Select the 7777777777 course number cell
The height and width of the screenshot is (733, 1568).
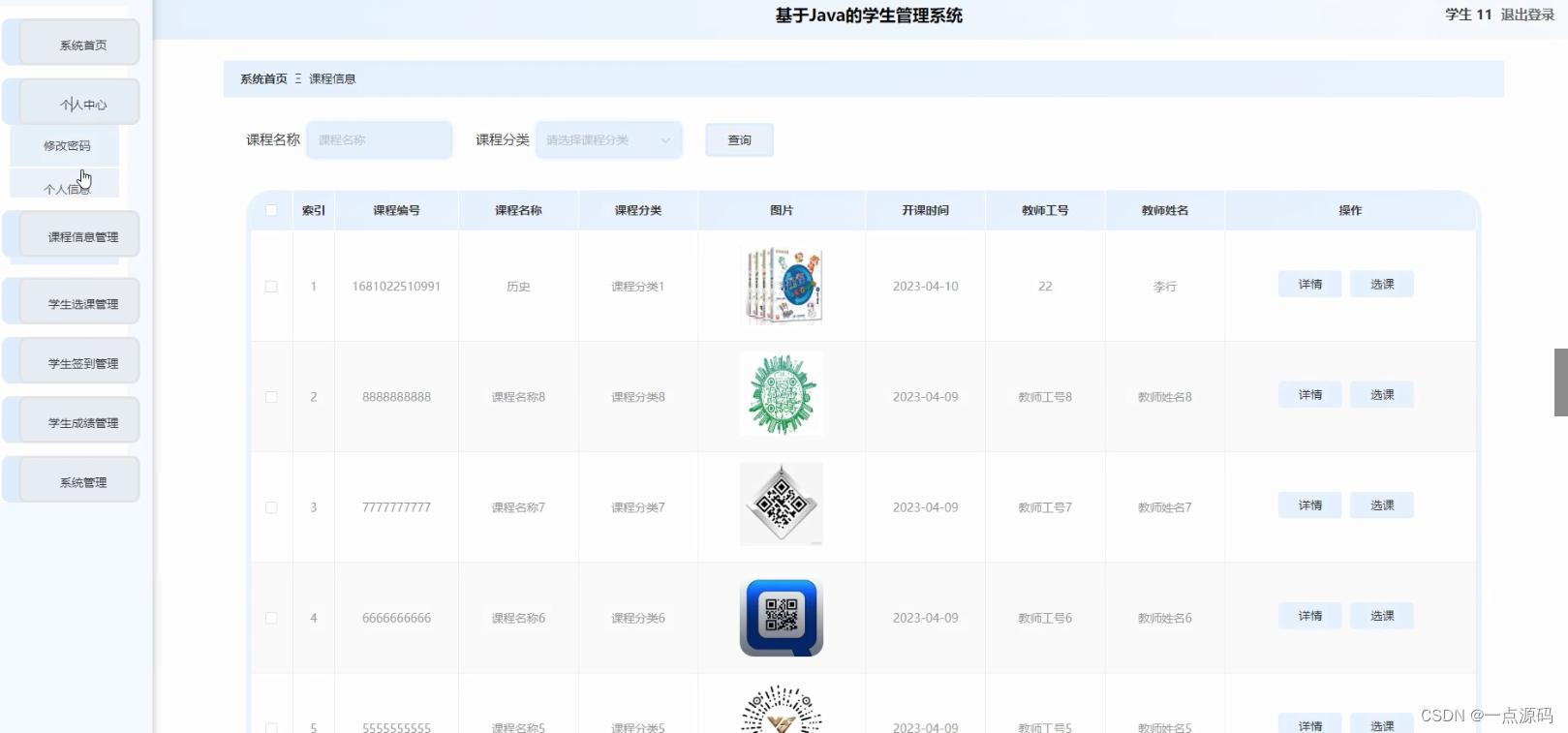[396, 507]
